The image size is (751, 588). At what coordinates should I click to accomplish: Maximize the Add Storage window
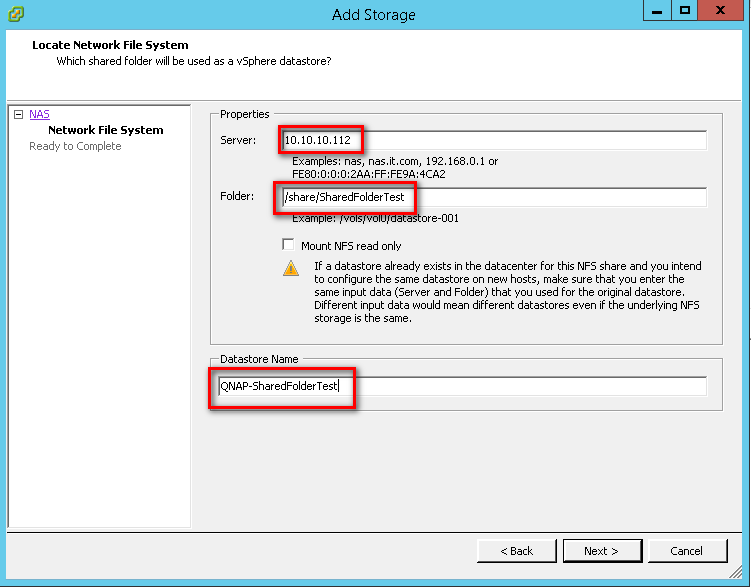tap(685, 10)
